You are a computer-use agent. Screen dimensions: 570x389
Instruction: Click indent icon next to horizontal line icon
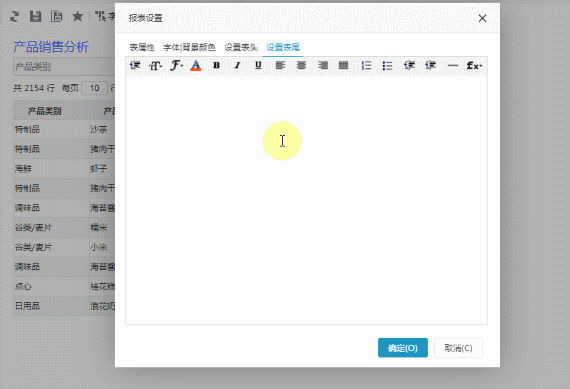tap(430, 65)
